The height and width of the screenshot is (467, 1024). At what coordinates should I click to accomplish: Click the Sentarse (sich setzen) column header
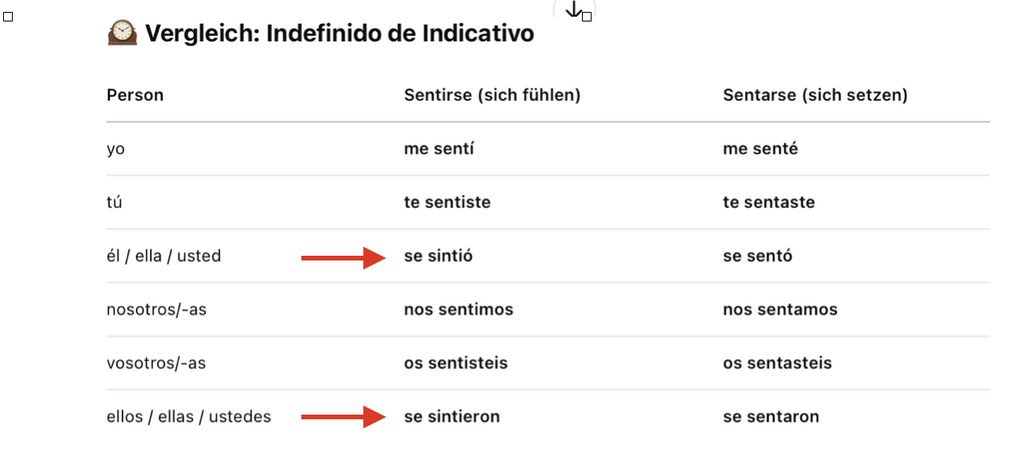pos(815,95)
